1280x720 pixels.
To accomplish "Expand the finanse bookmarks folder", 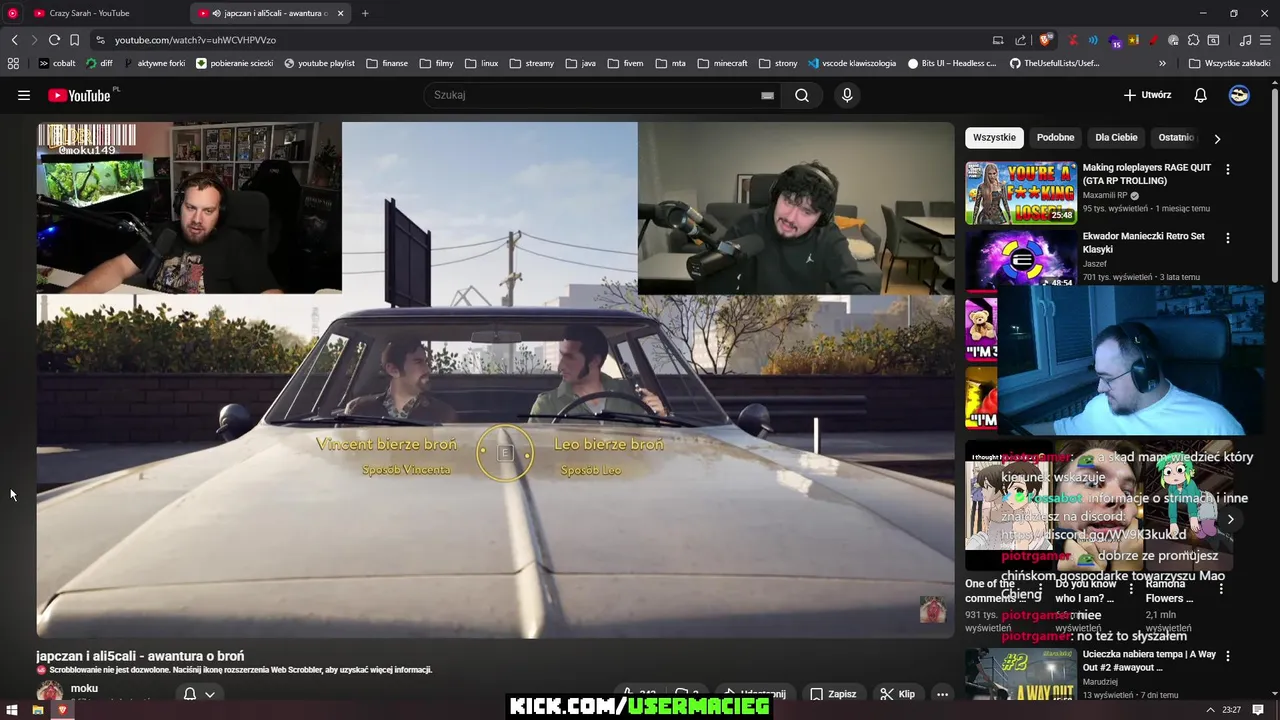I will coord(387,63).
